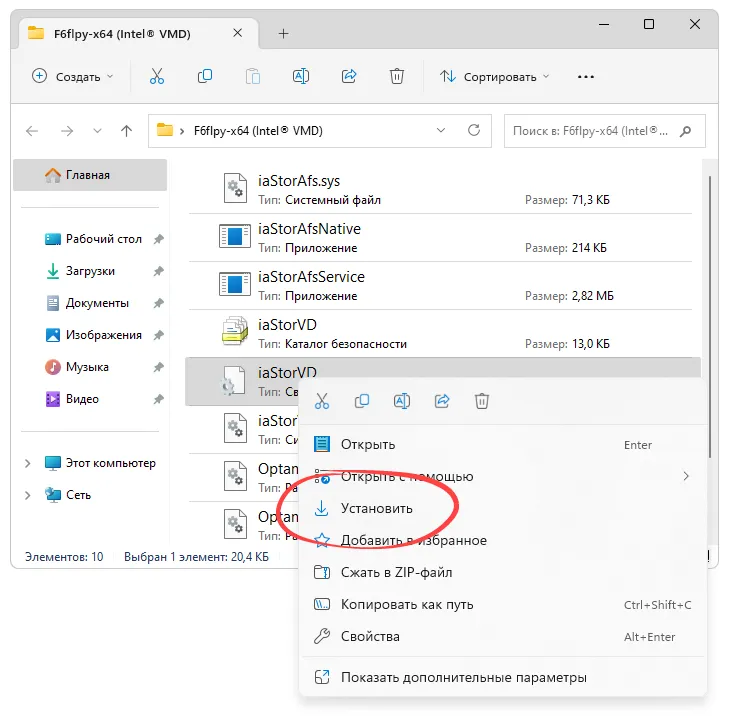Open Загрузки in the sidebar
This screenshot has height=716, width=735.
click(81, 271)
